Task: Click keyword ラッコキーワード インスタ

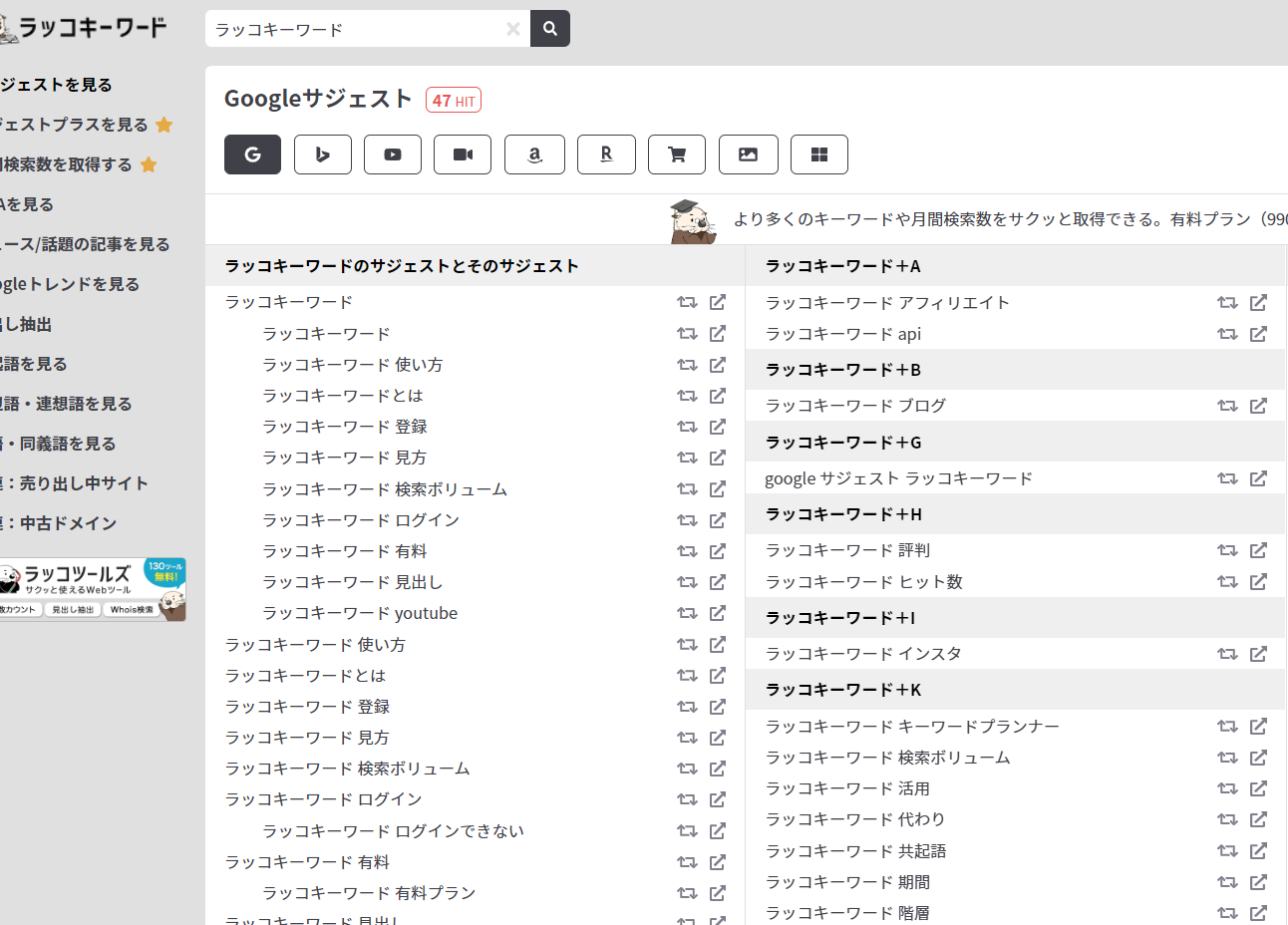Action: [x=863, y=654]
